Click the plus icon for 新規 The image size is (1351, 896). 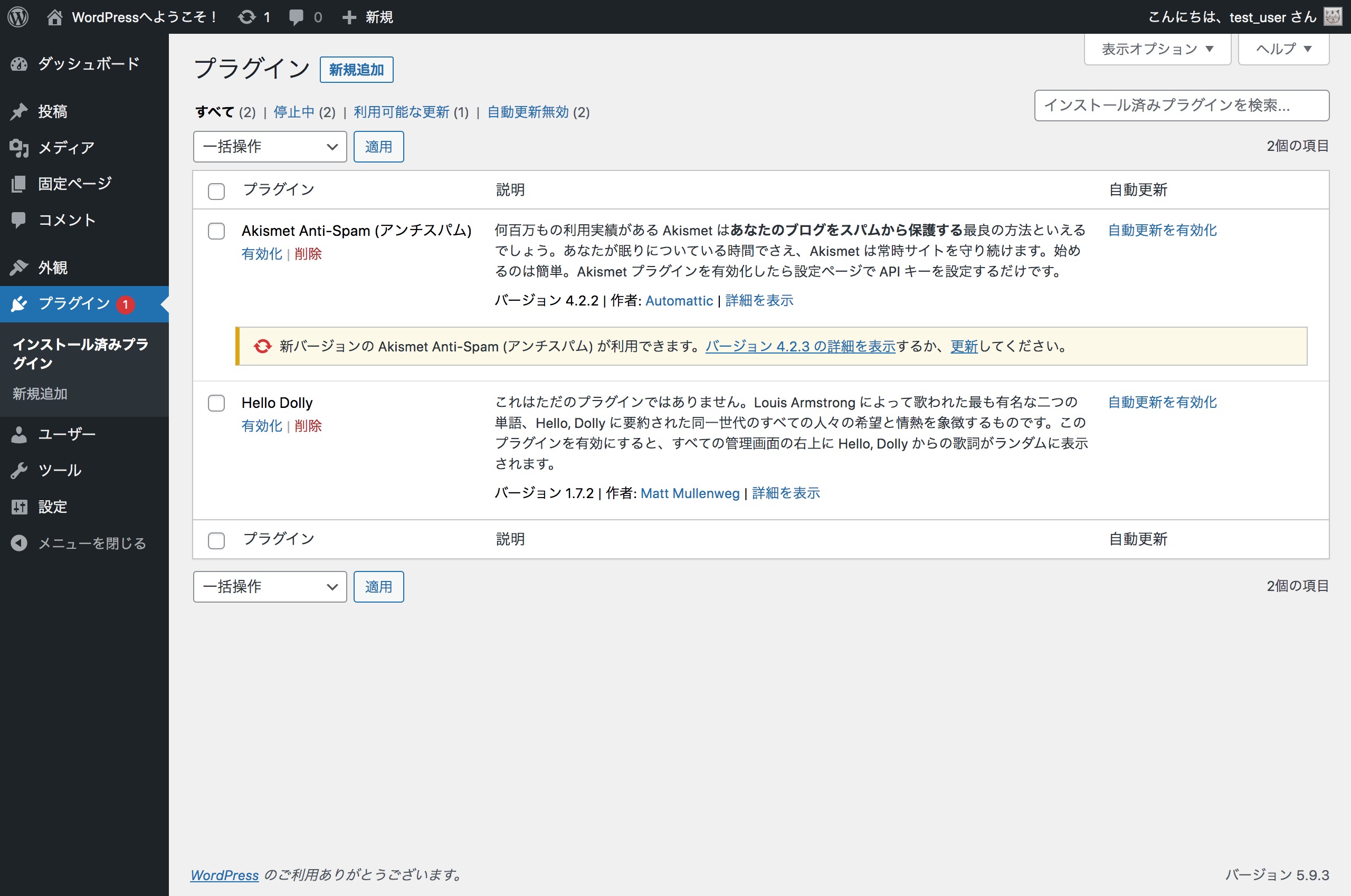point(349,17)
